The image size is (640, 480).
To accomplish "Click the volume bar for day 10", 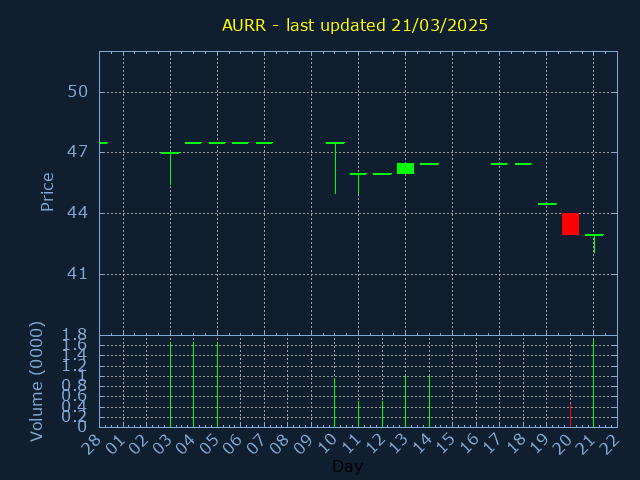I will tap(335, 402).
